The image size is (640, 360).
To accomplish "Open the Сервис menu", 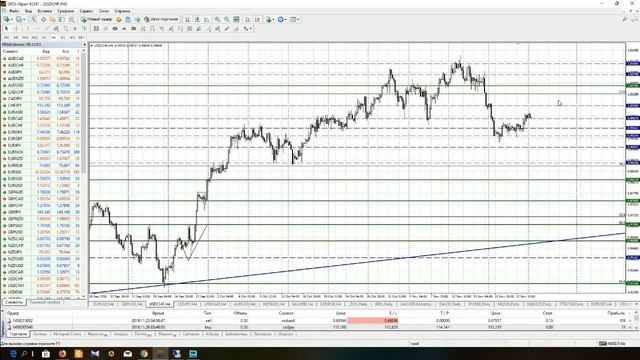I will 86,11.
